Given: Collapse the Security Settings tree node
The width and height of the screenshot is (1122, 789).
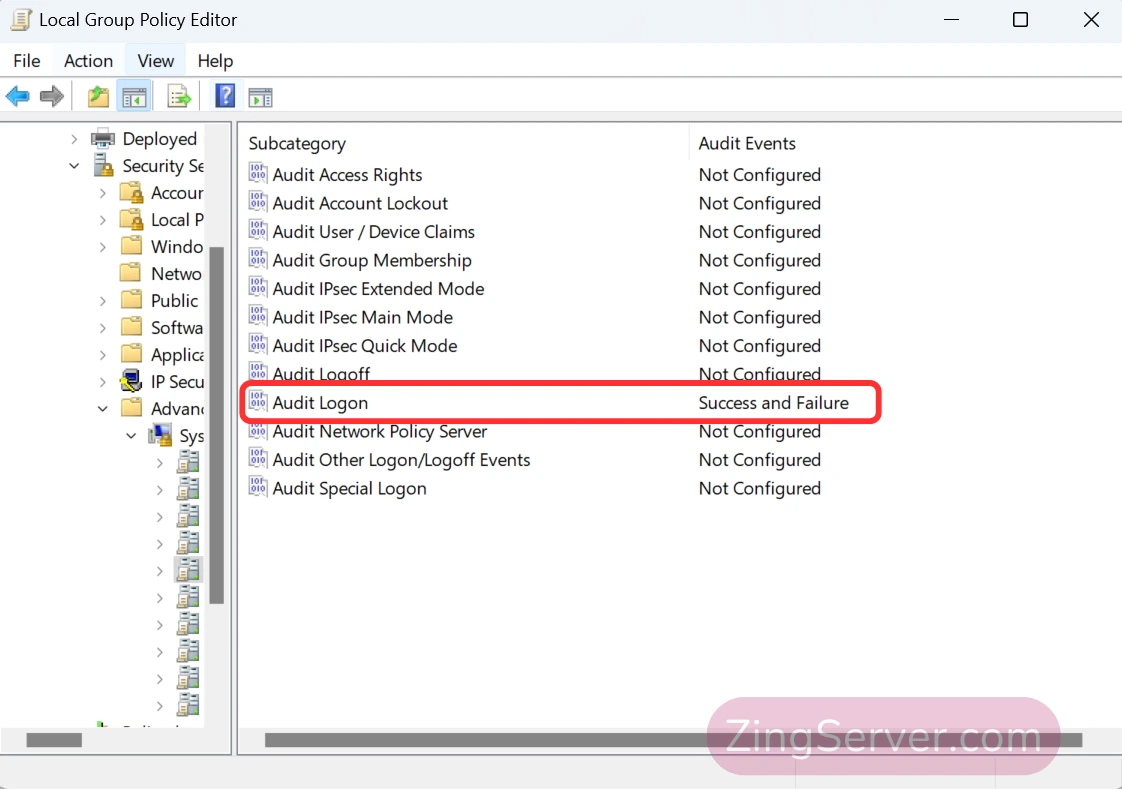Looking at the screenshot, I should tap(74, 166).
